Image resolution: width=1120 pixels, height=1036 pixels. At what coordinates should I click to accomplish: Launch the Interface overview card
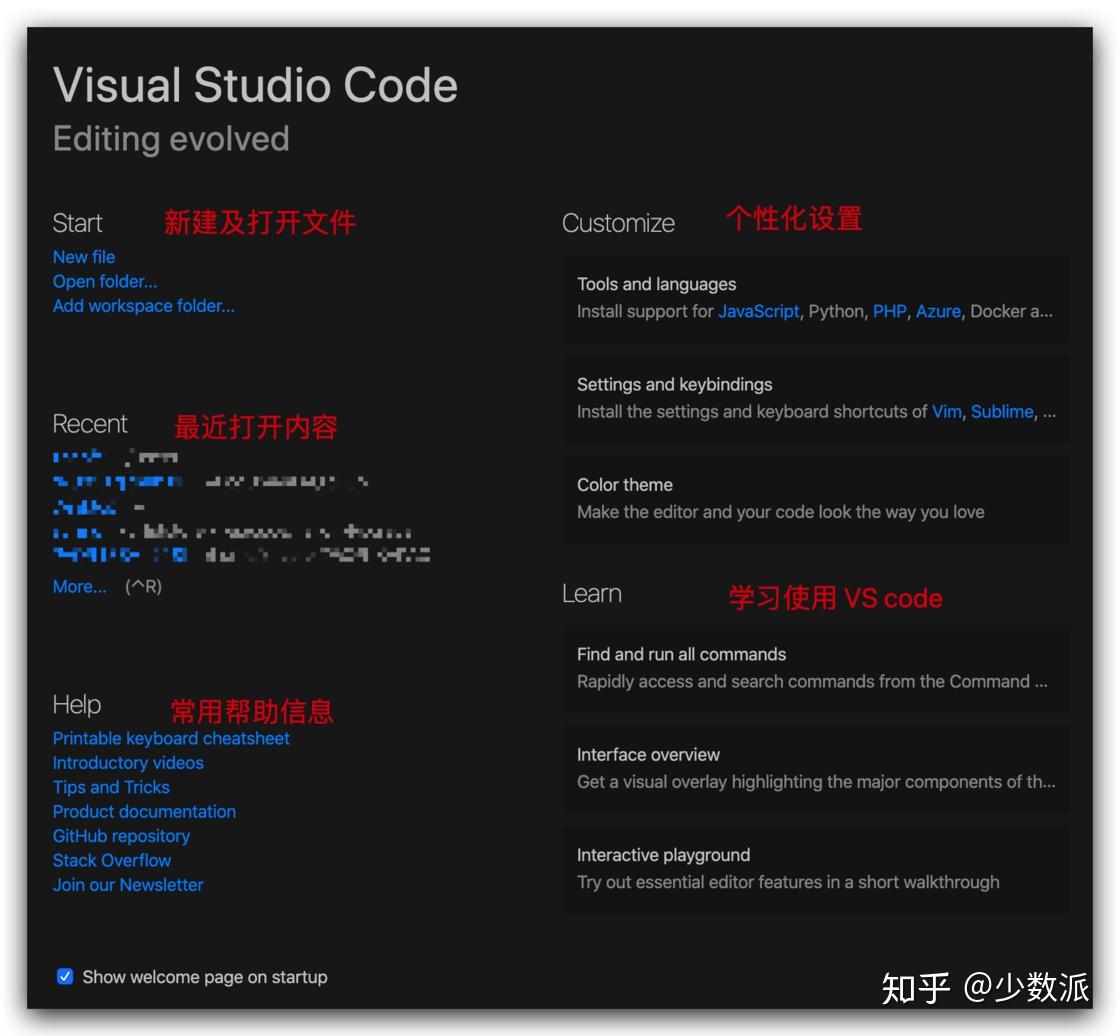(x=816, y=768)
